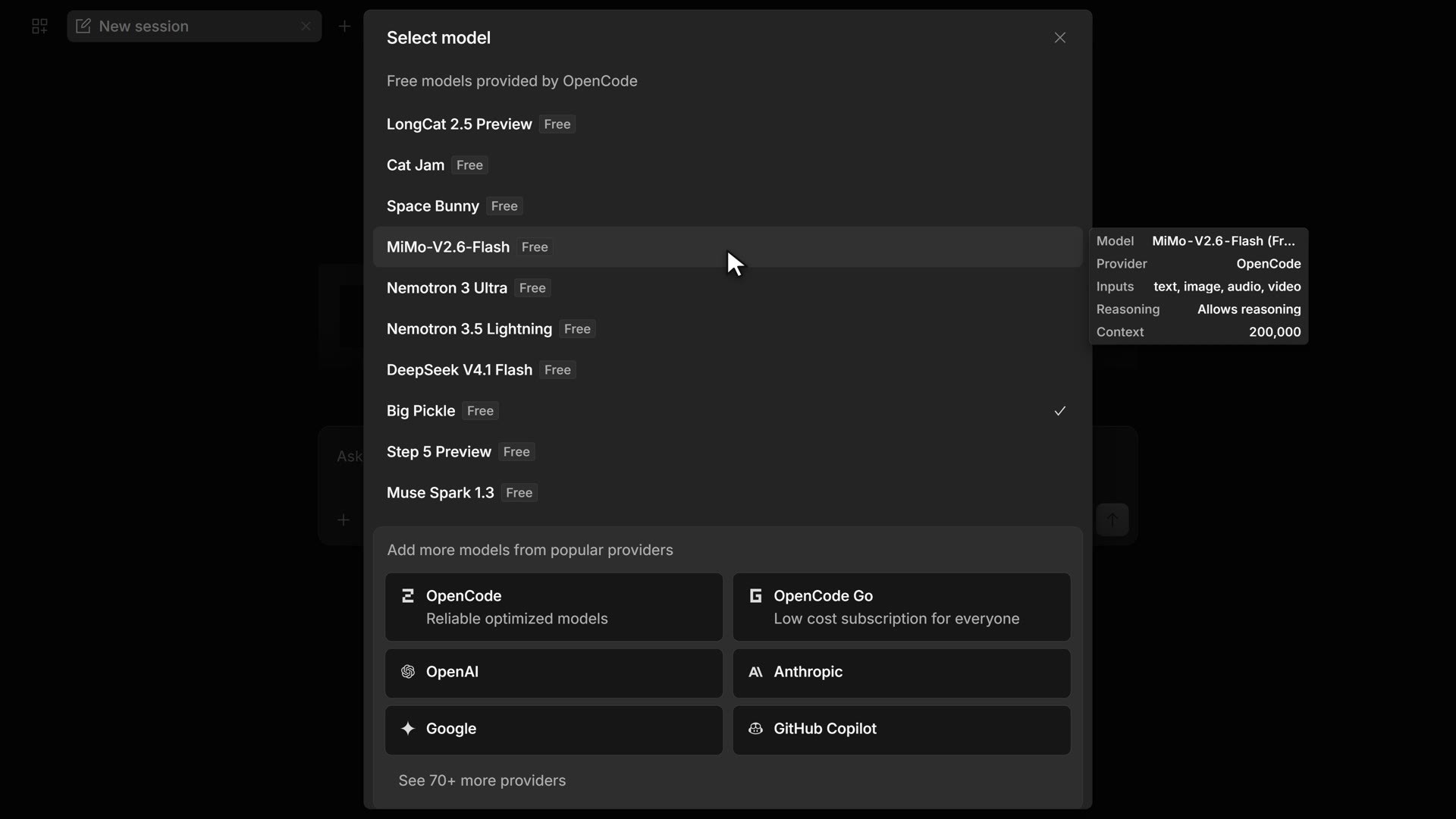The height and width of the screenshot is (819, 1456).
Task: Choose the Step 5 Preview model
Action: click(727, 452)
